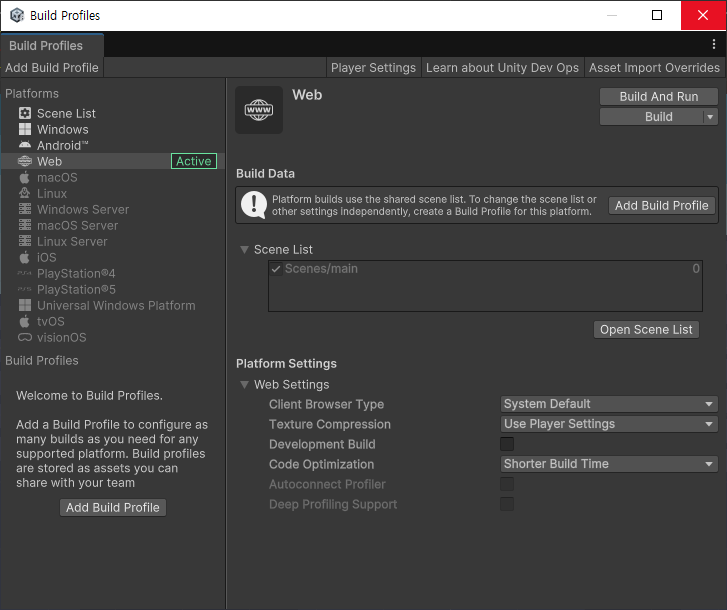Screen dimensions: 727x610
Task: Click the Scenes/main entry text
Action: click(321, 268)
